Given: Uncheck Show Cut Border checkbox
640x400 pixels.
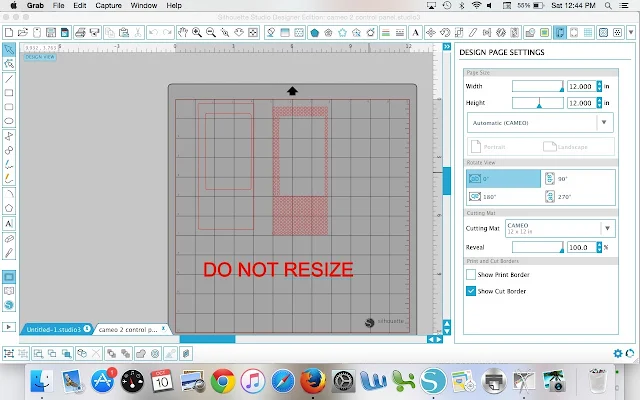Looking at the screenshot, I should click(471, 291).
